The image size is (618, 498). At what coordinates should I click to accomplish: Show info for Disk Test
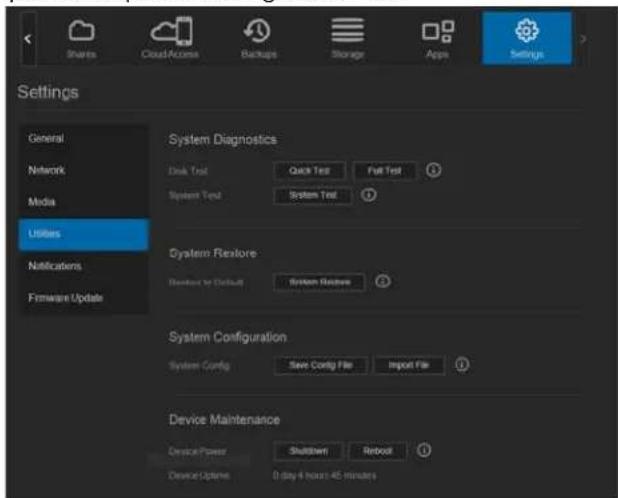coord(434,170)
